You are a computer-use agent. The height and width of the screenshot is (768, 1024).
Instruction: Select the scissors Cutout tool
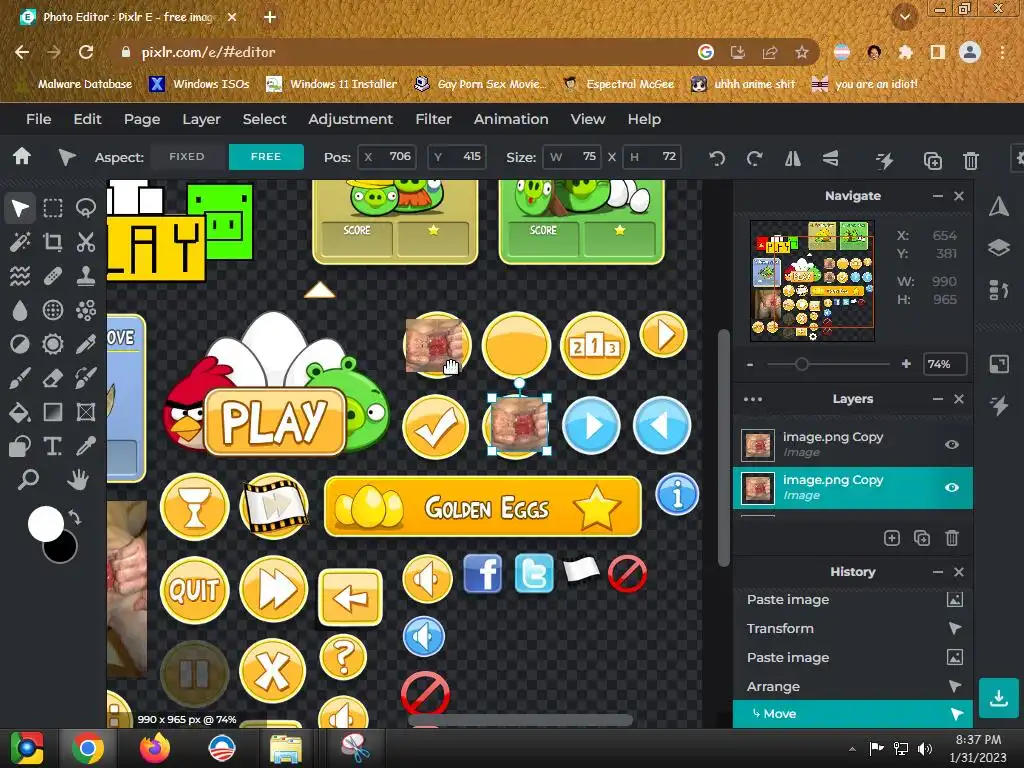coord(86,242)
